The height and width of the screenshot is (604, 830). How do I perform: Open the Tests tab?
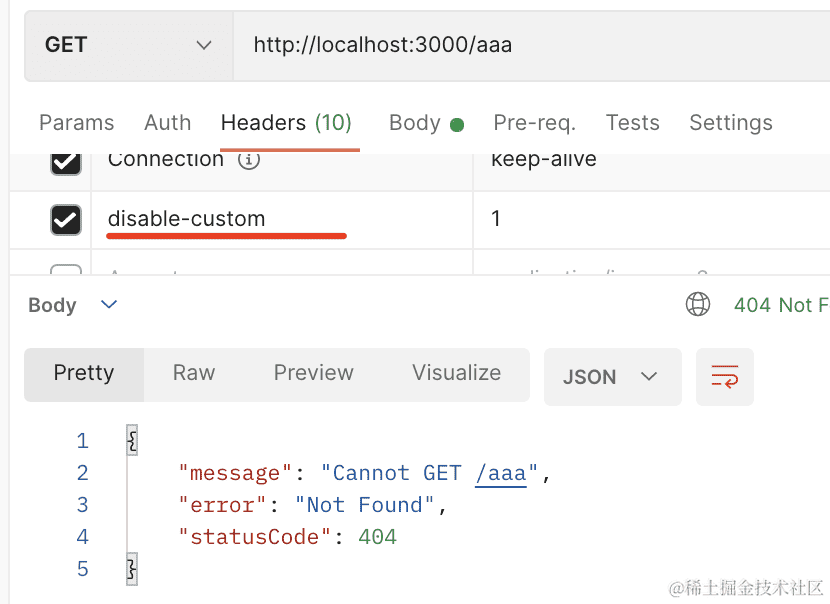pyautogui.click(x=632, y=123)
